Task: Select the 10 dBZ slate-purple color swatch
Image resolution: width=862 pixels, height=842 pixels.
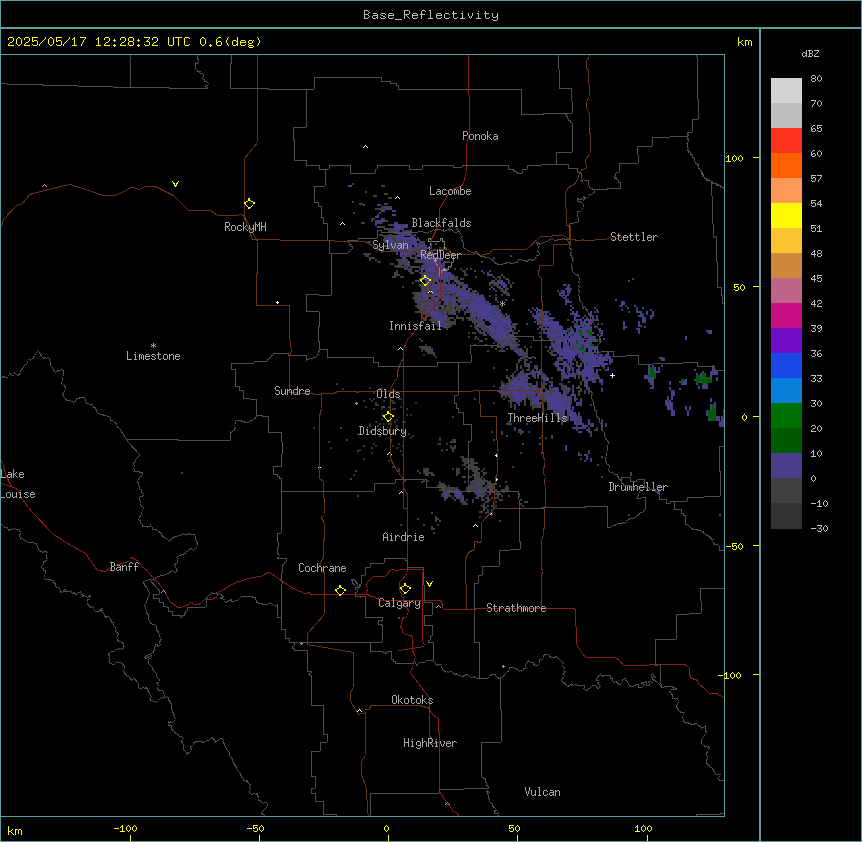Action: (786, 466)
